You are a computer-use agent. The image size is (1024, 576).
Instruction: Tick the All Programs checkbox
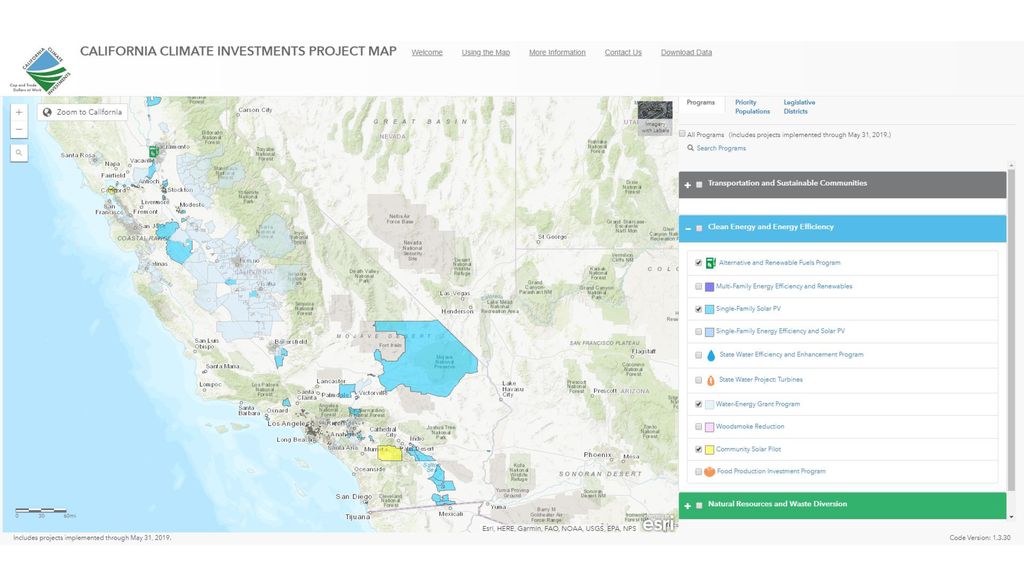682,134
